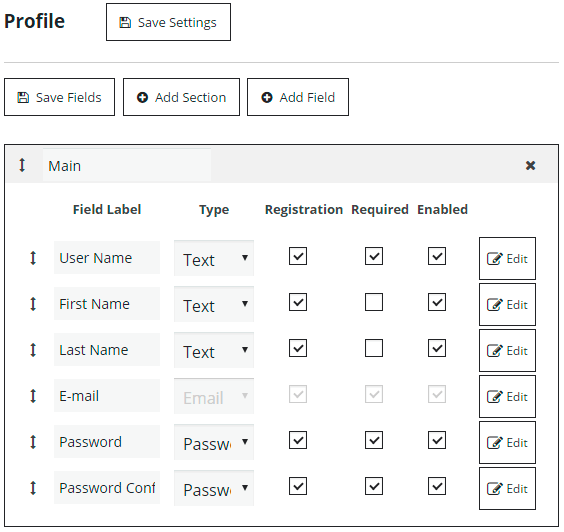Image resolution: width=564 pixels, height=532 pixels.
Task: Toggle Enabled checkbox for User Name
Action: pos(437,256)
